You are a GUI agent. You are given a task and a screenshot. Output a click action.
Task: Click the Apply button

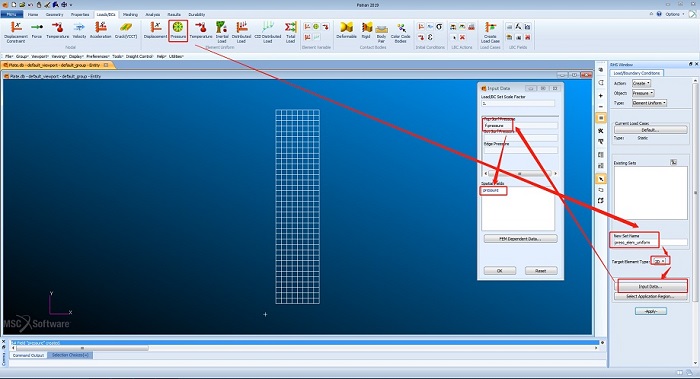(x=651, y=311)
